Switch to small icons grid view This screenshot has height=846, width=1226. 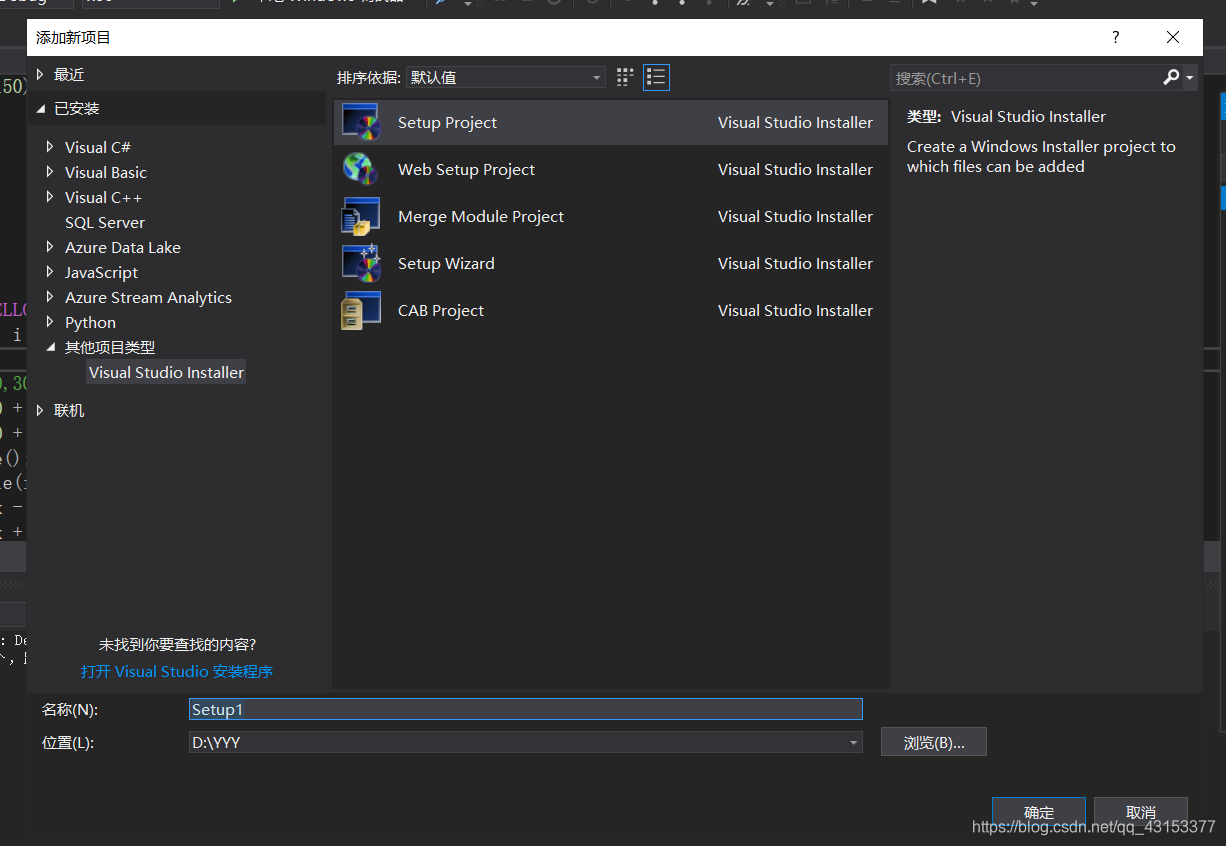[x=625, y=77]
